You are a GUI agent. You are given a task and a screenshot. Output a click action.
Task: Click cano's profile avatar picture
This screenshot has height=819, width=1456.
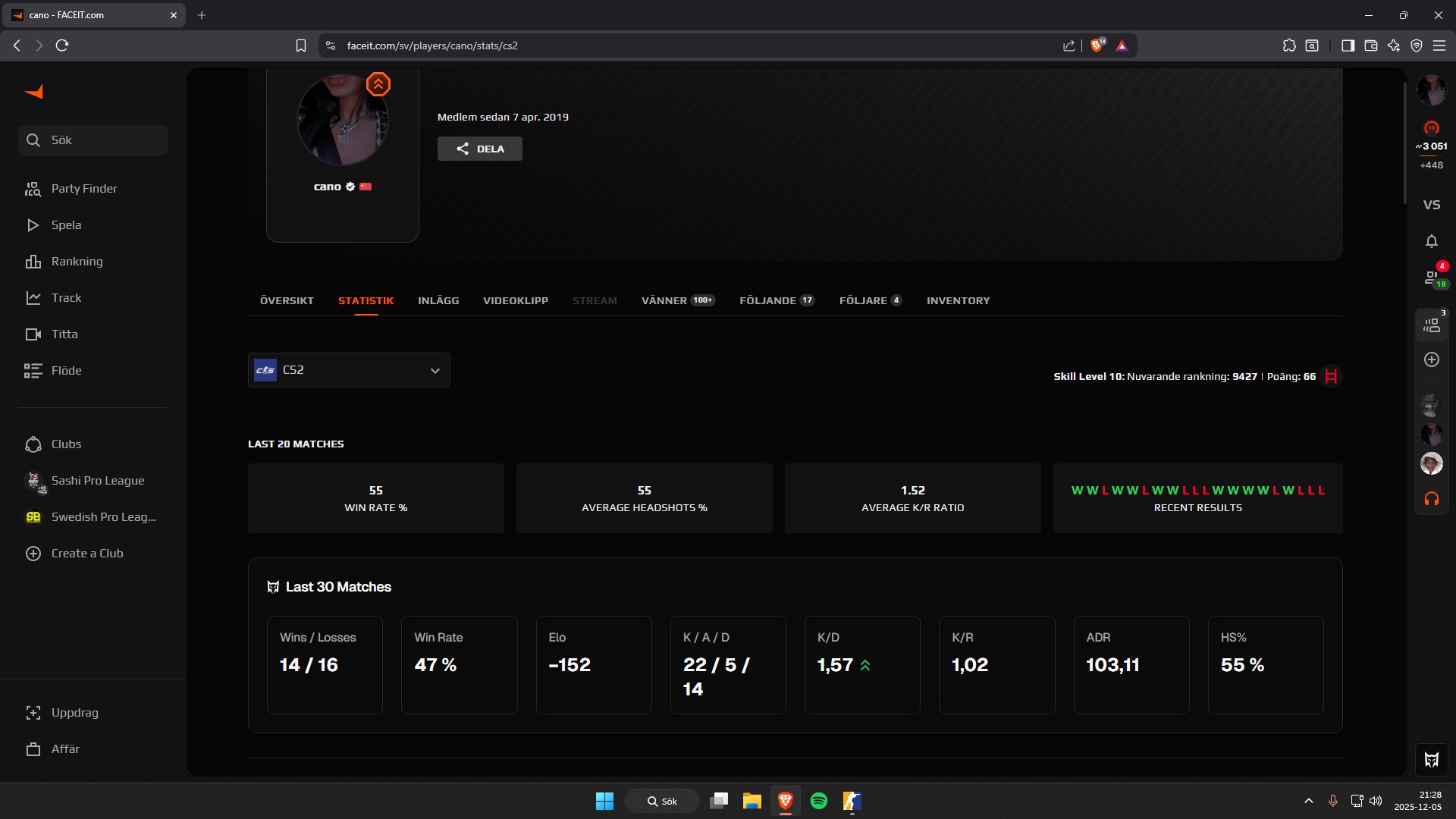pos(343,119)
